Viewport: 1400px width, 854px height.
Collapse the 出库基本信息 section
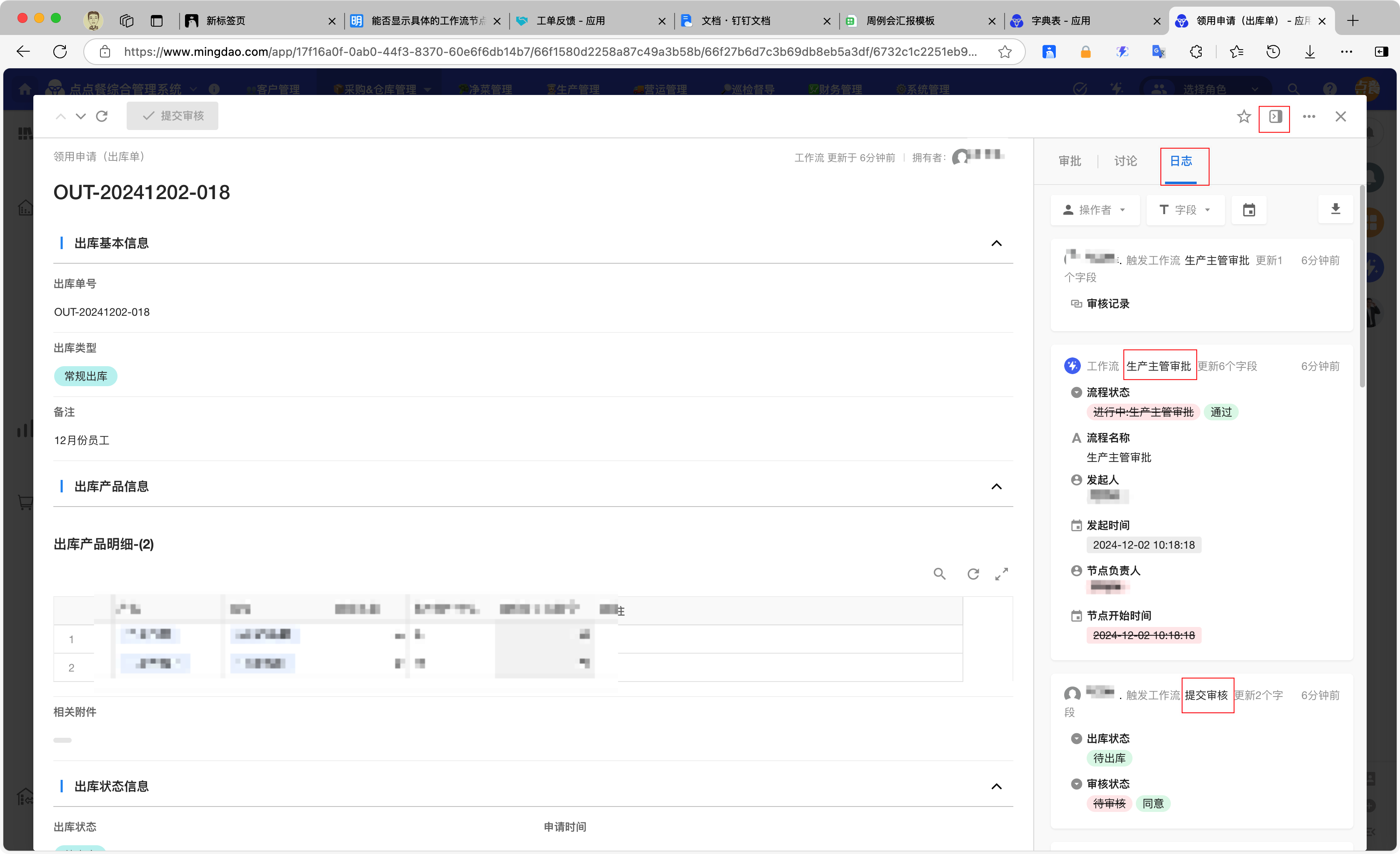[996, 243]
